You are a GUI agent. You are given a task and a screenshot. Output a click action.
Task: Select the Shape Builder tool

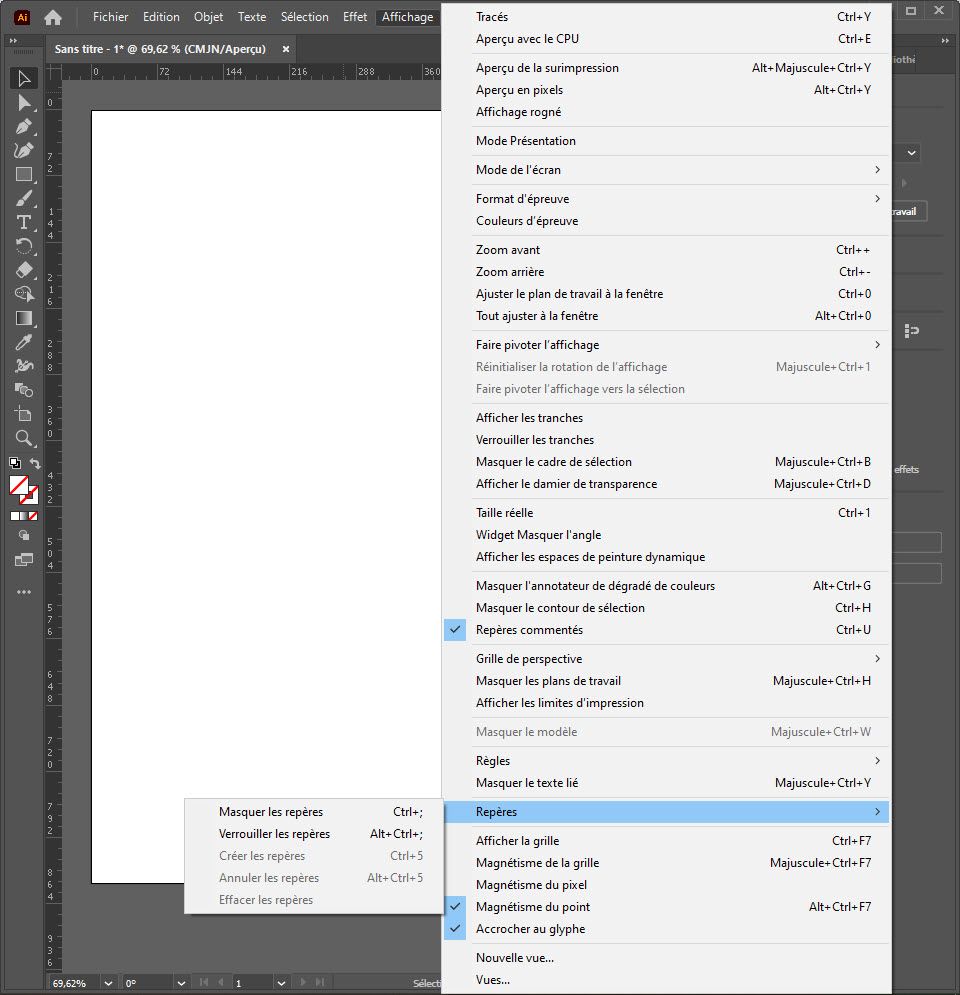(23, 294)
